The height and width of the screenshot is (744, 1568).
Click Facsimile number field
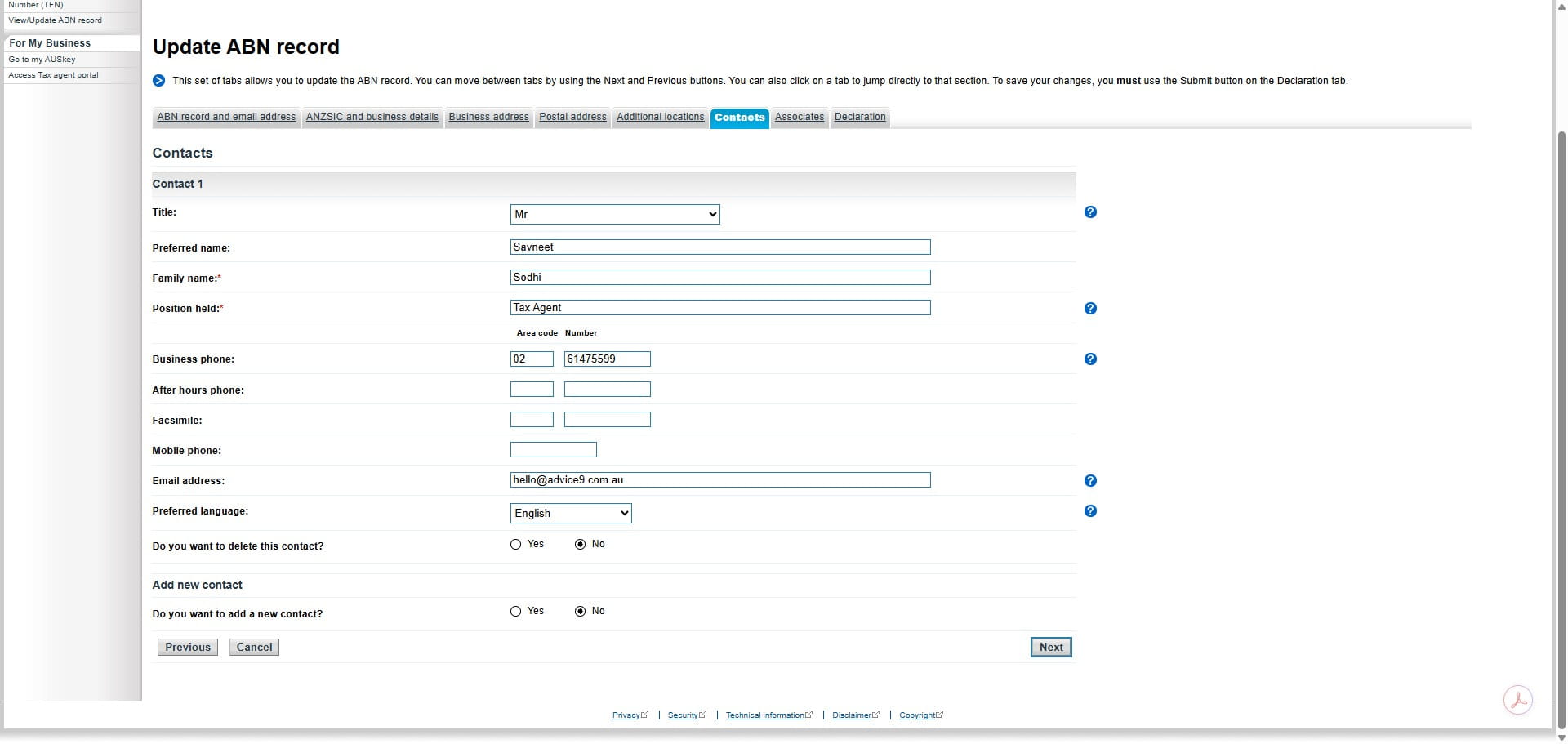point(608,420)
